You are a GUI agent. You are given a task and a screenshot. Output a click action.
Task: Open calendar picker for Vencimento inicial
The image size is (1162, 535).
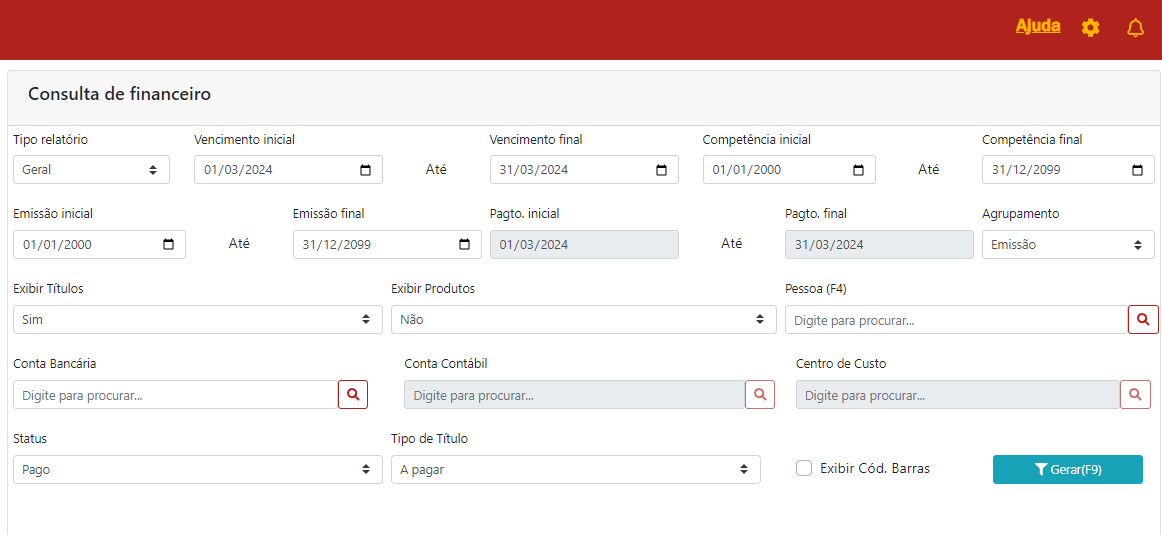pyautogui.click(x=366, y=170)
